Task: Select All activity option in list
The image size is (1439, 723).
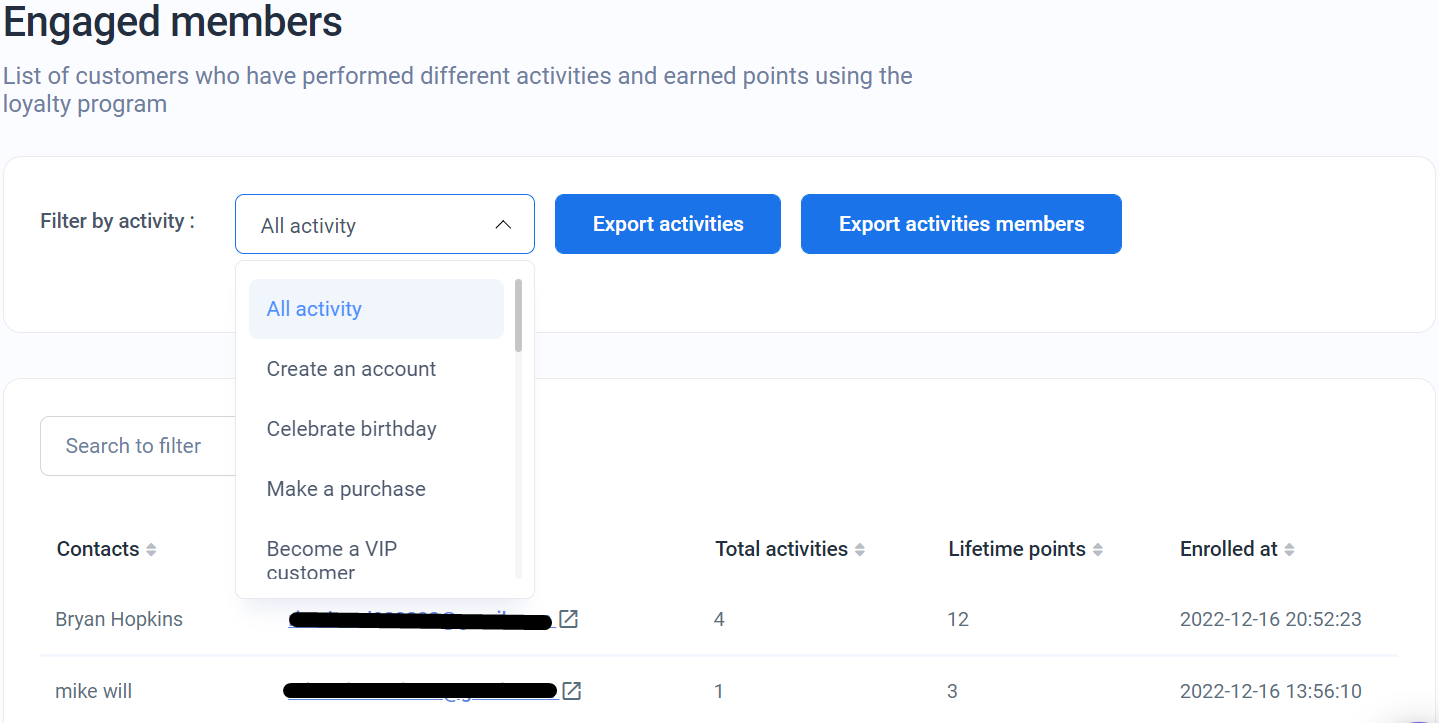Action: (x=376, y=309)
